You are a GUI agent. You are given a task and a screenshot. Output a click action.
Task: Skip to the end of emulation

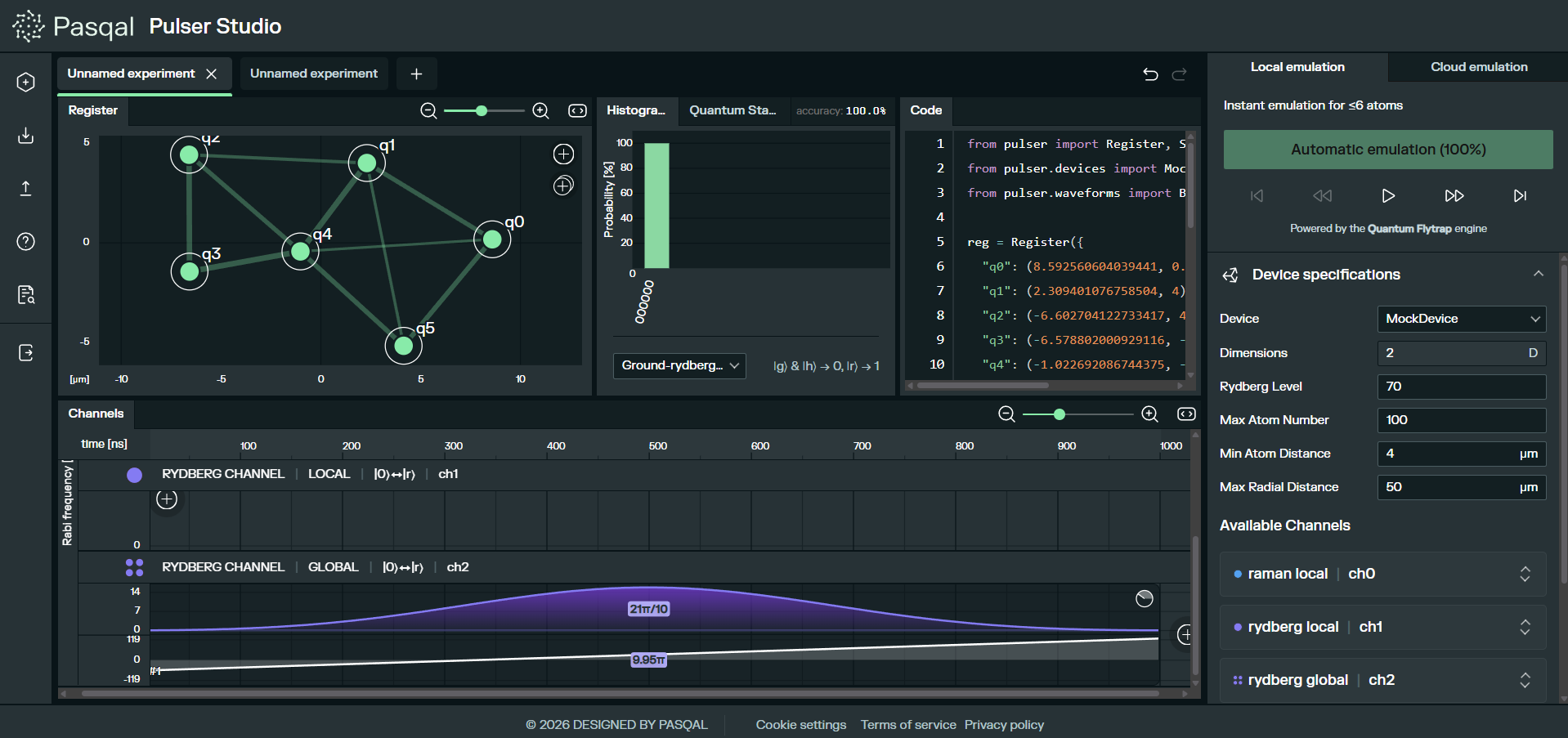coord(1519,195)
